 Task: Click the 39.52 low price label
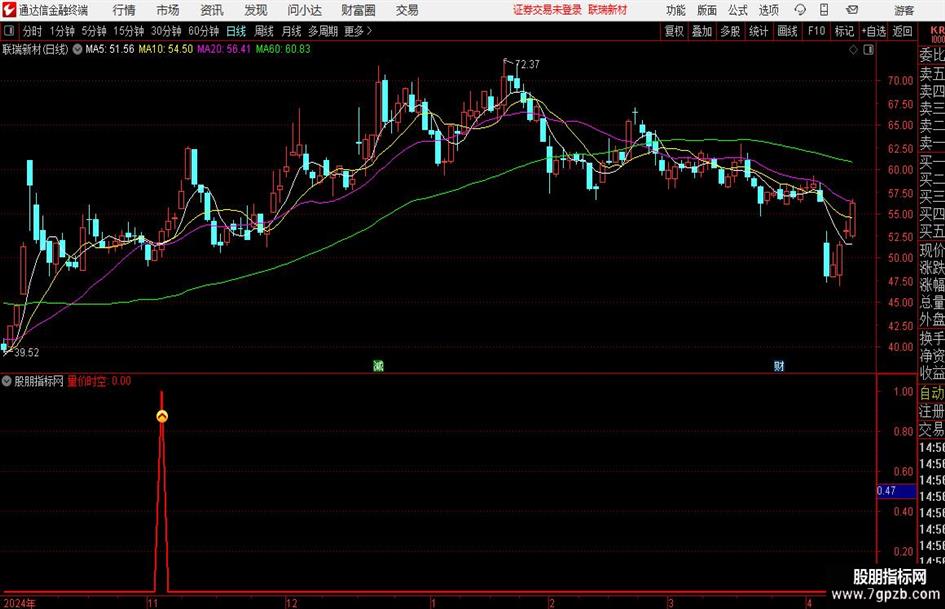tap(27, 352)
